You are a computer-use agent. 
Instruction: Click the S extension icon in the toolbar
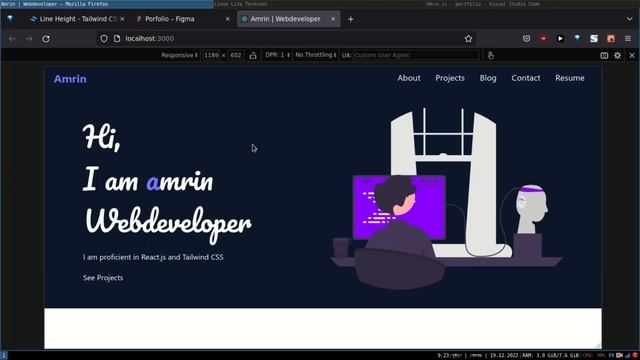594,38
